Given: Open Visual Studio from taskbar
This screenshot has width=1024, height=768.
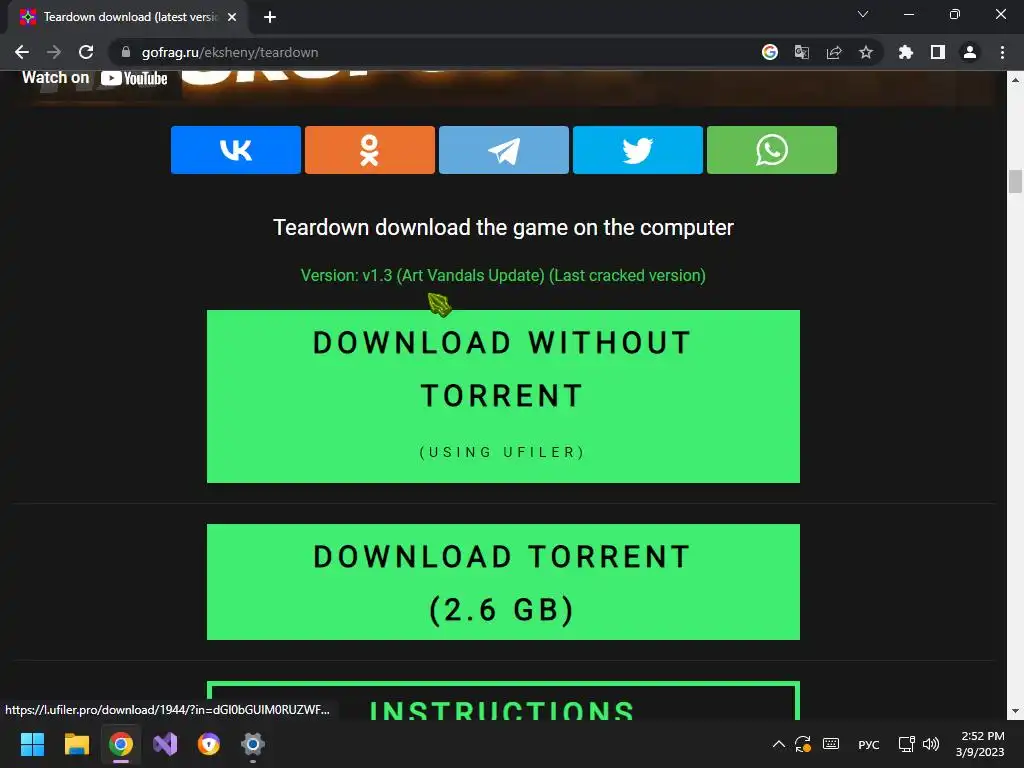Looking at the screenshot, I should tap(165, 744).
